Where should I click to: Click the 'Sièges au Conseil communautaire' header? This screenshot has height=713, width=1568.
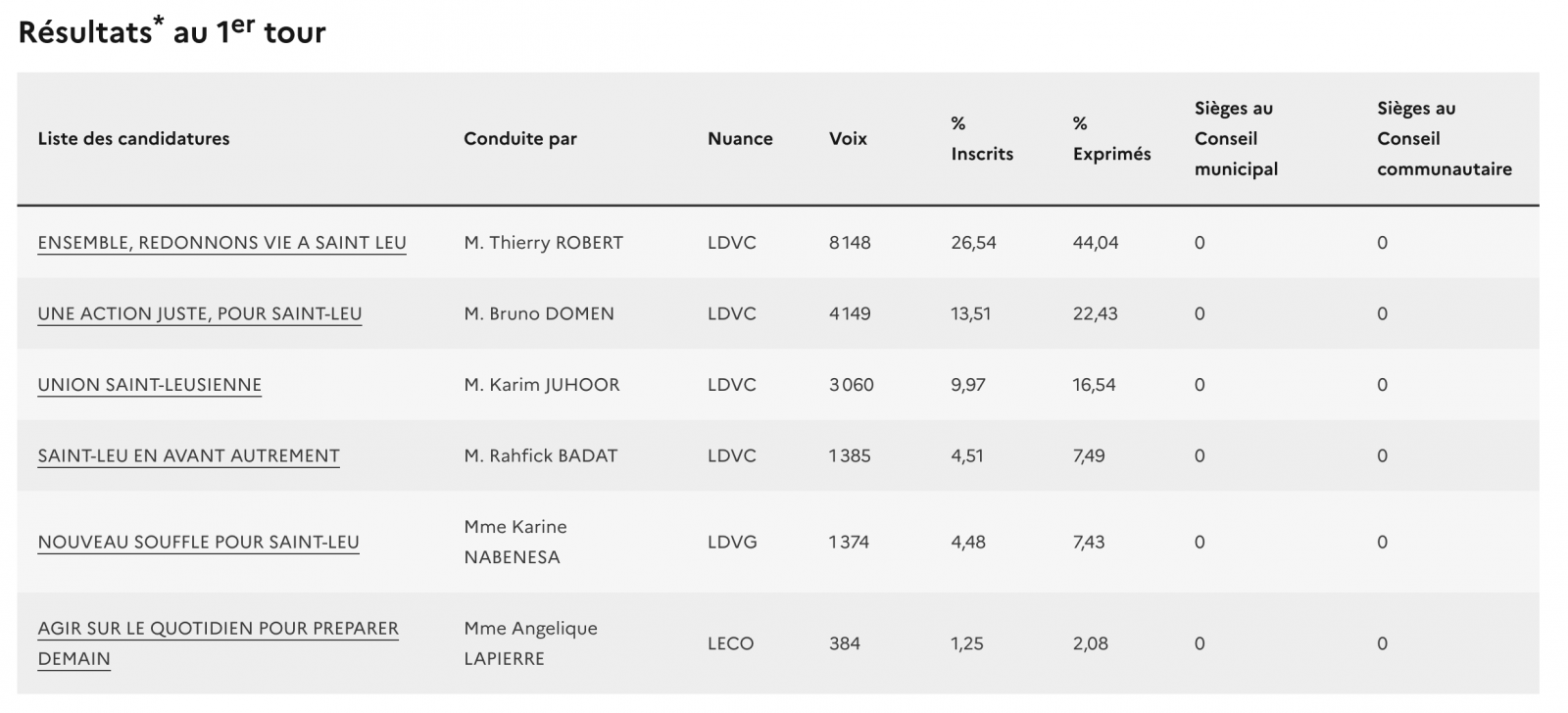pyautogui.click(x=1444, y=139)
